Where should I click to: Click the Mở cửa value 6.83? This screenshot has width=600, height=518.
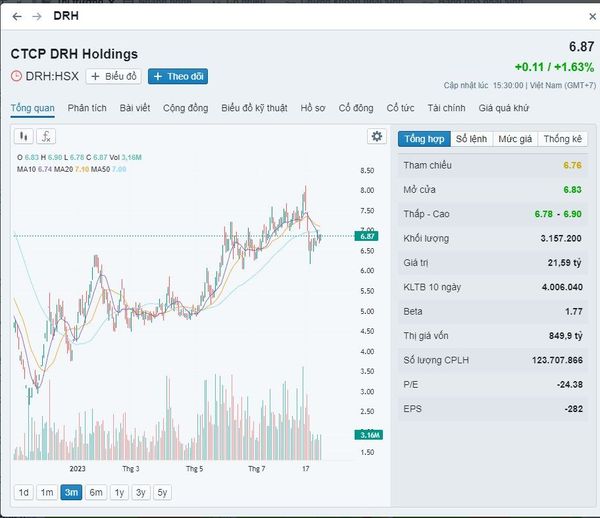pyautogui.click(x=572, y=190)
